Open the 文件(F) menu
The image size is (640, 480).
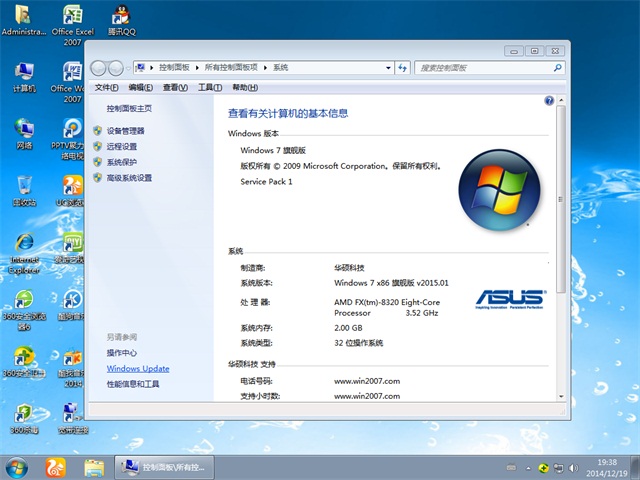107,88
